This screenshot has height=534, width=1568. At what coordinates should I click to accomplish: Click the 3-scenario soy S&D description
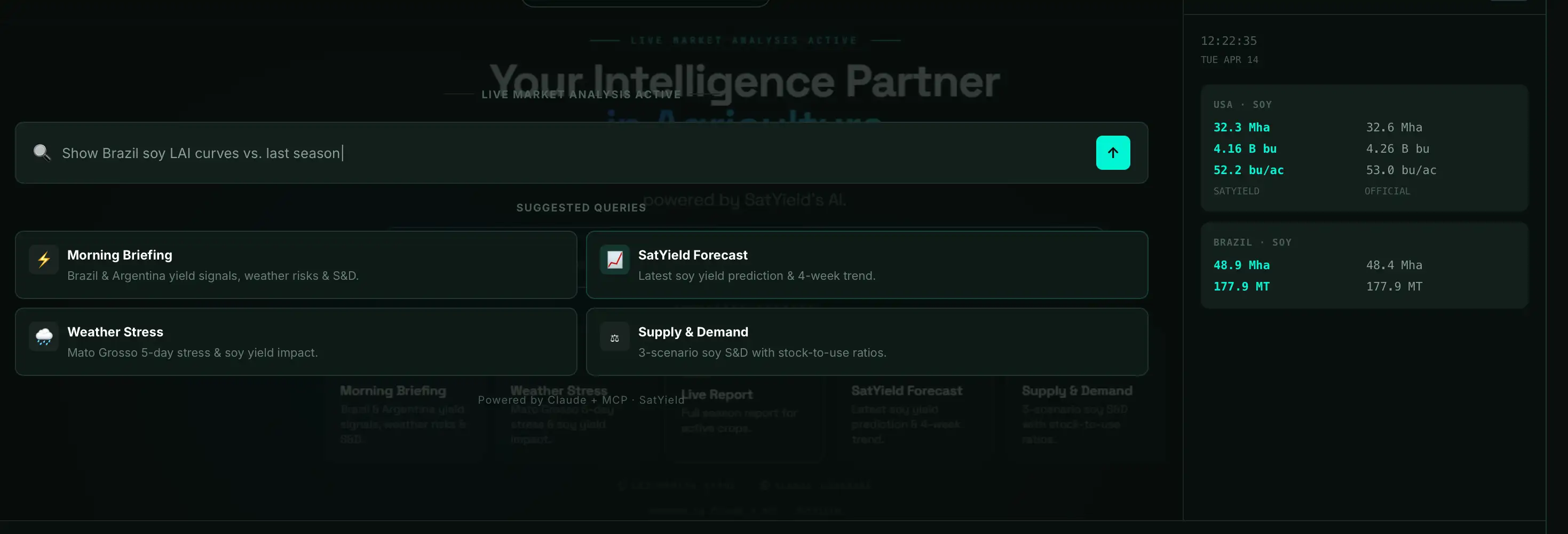coord(762,352)
